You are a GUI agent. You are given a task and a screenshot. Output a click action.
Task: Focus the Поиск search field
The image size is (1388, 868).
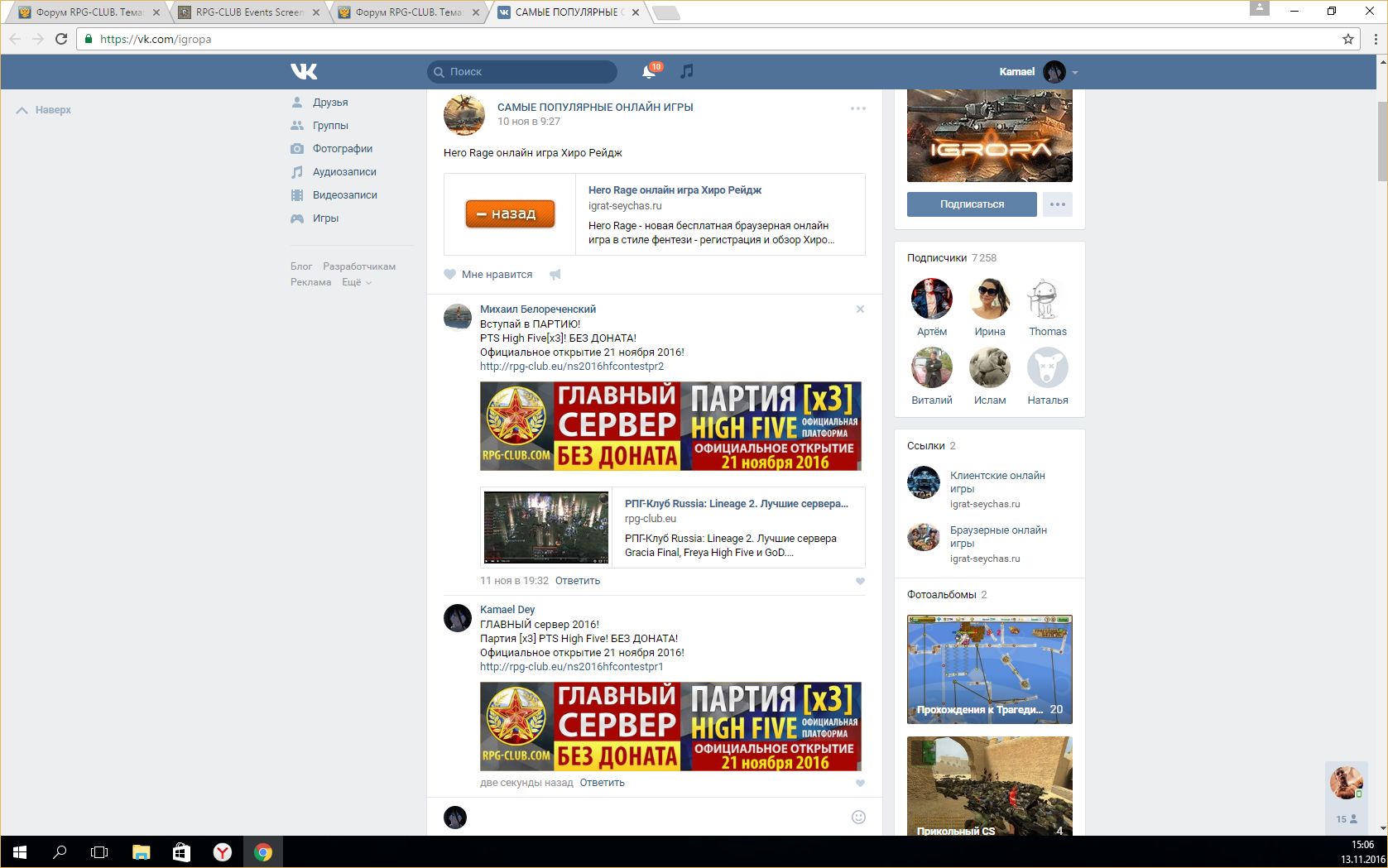pyautogui.click(x=522, y=72)
